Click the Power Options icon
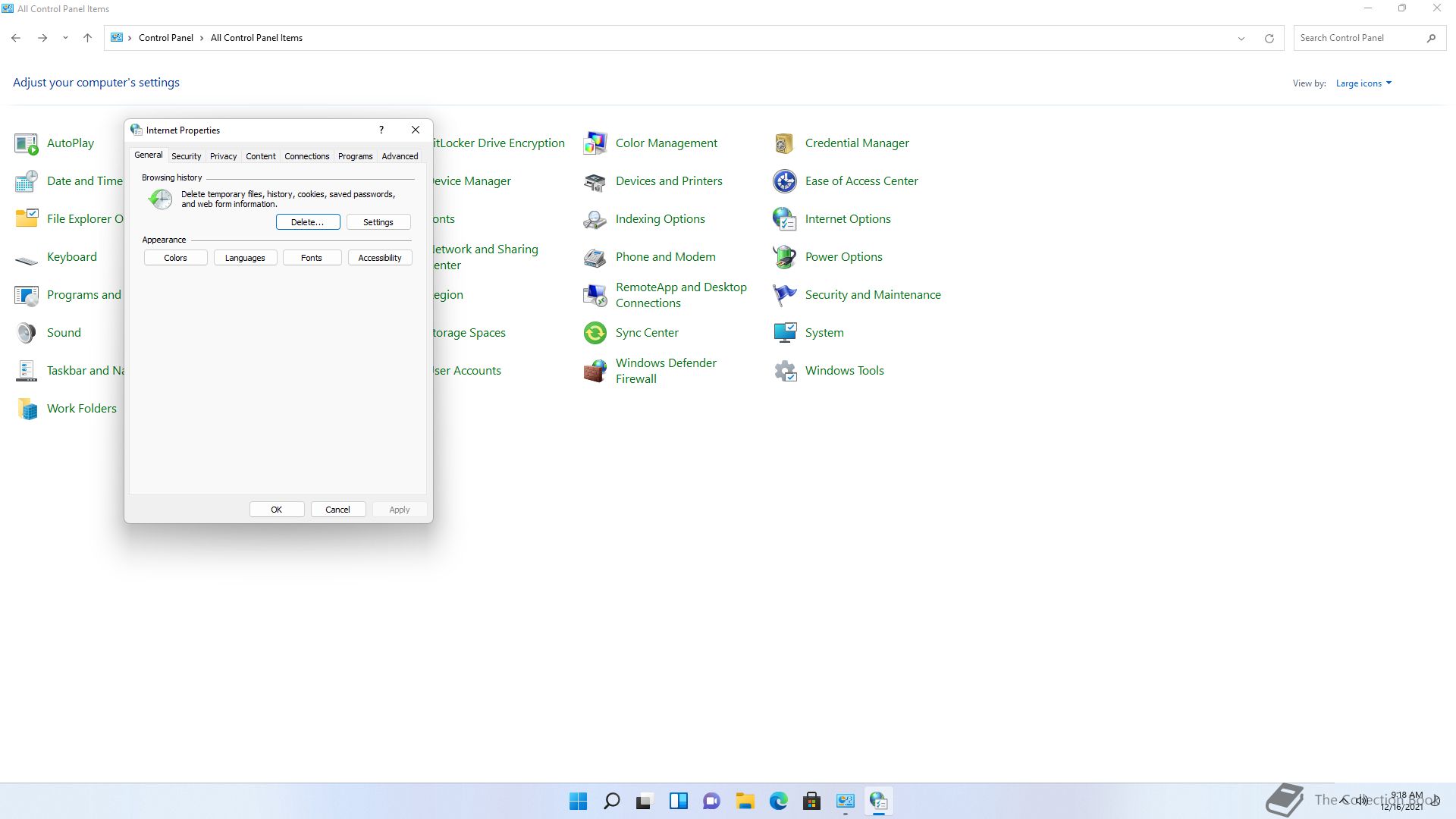This screenshot has height=819, width=1456. 785,257
